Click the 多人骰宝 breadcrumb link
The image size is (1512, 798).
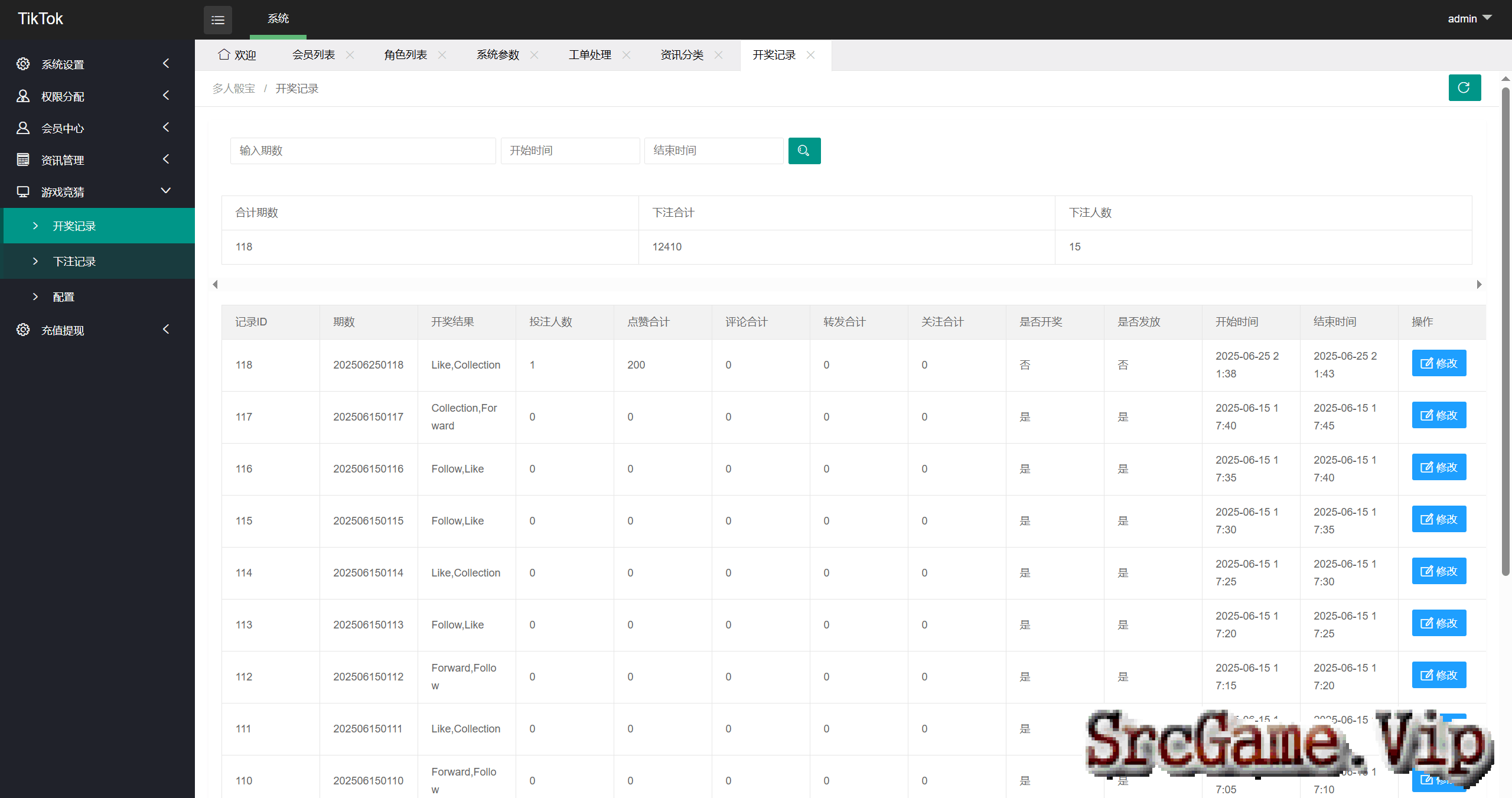pyautogui.click(x=234, y=89)
